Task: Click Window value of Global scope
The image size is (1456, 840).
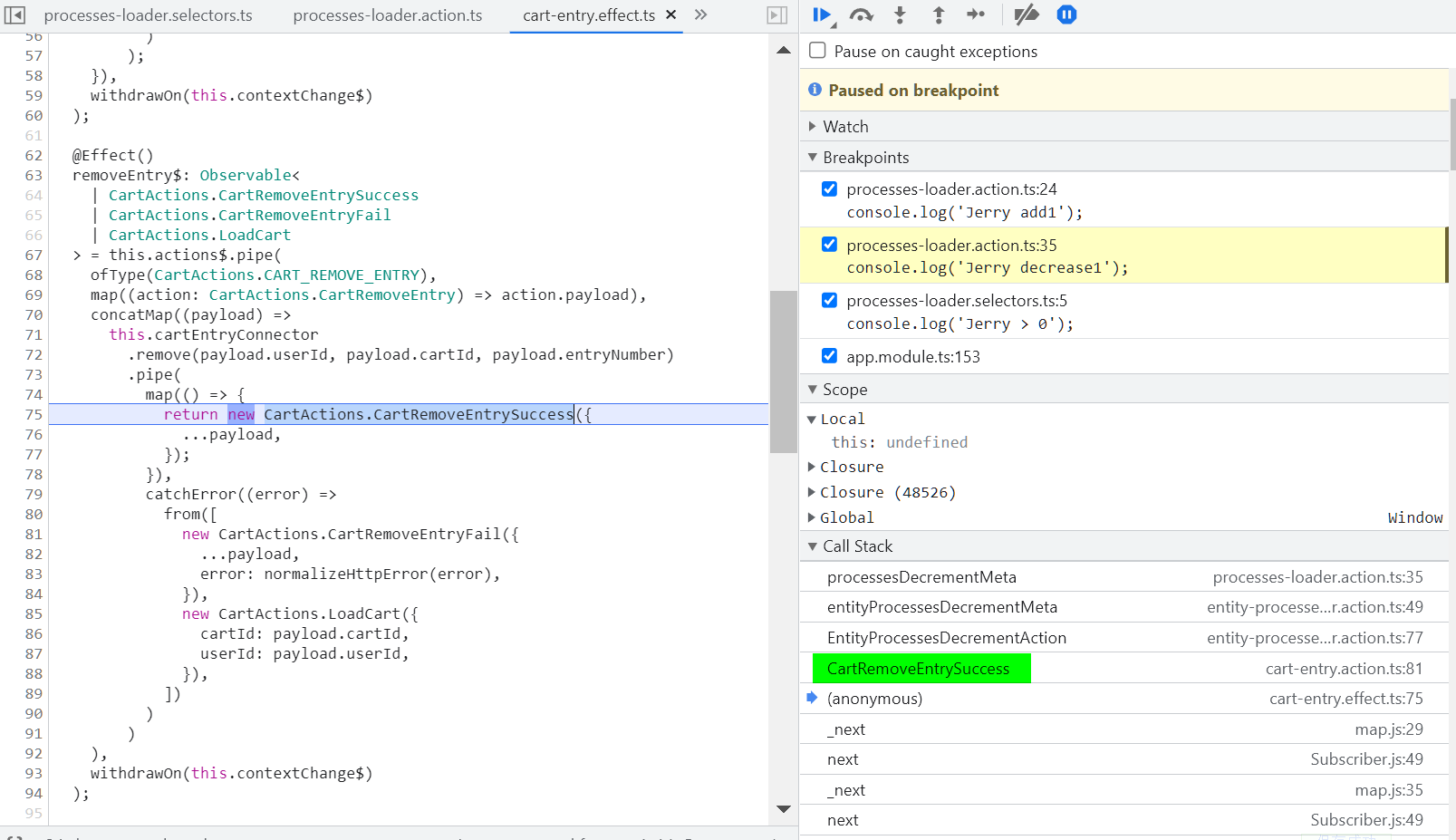Action: pyautogui.click(x=1415, y=517)
